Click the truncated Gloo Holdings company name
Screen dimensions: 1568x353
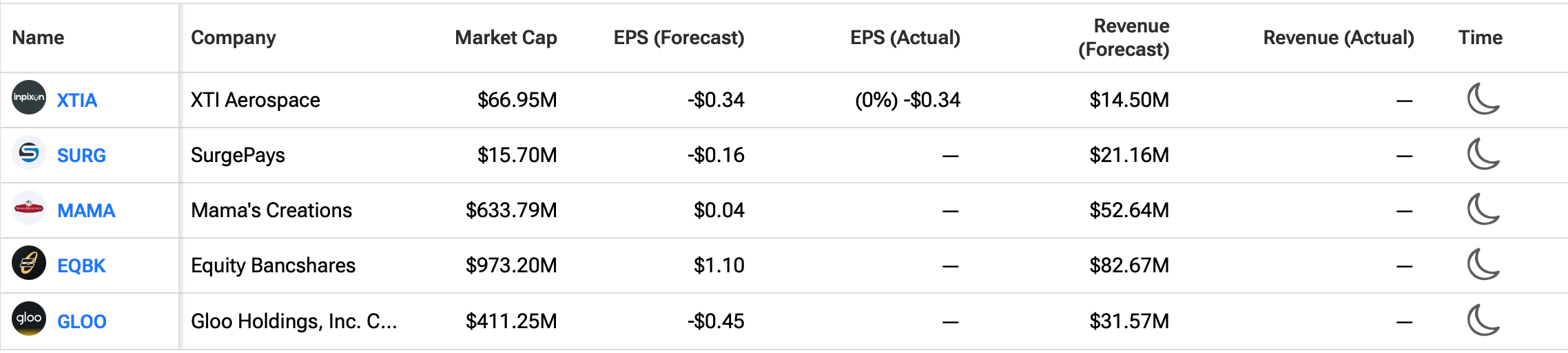[x=293, y=321]
